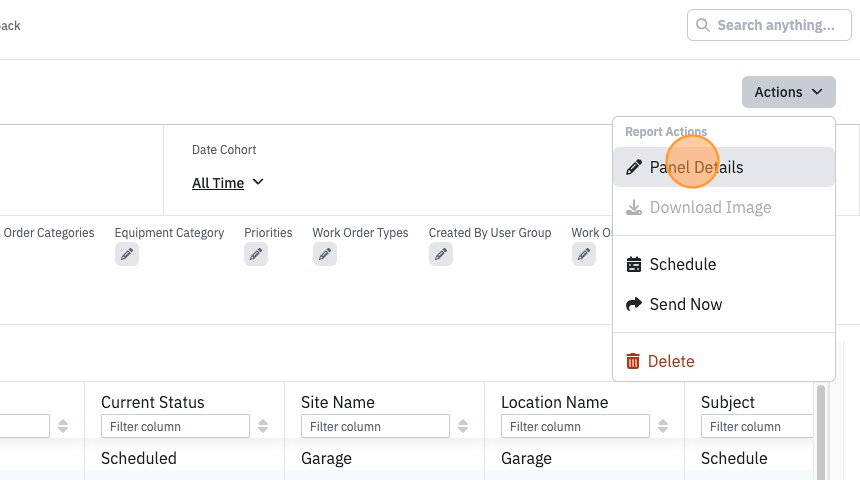Click the Site Name filter column field

pos(375,426)
